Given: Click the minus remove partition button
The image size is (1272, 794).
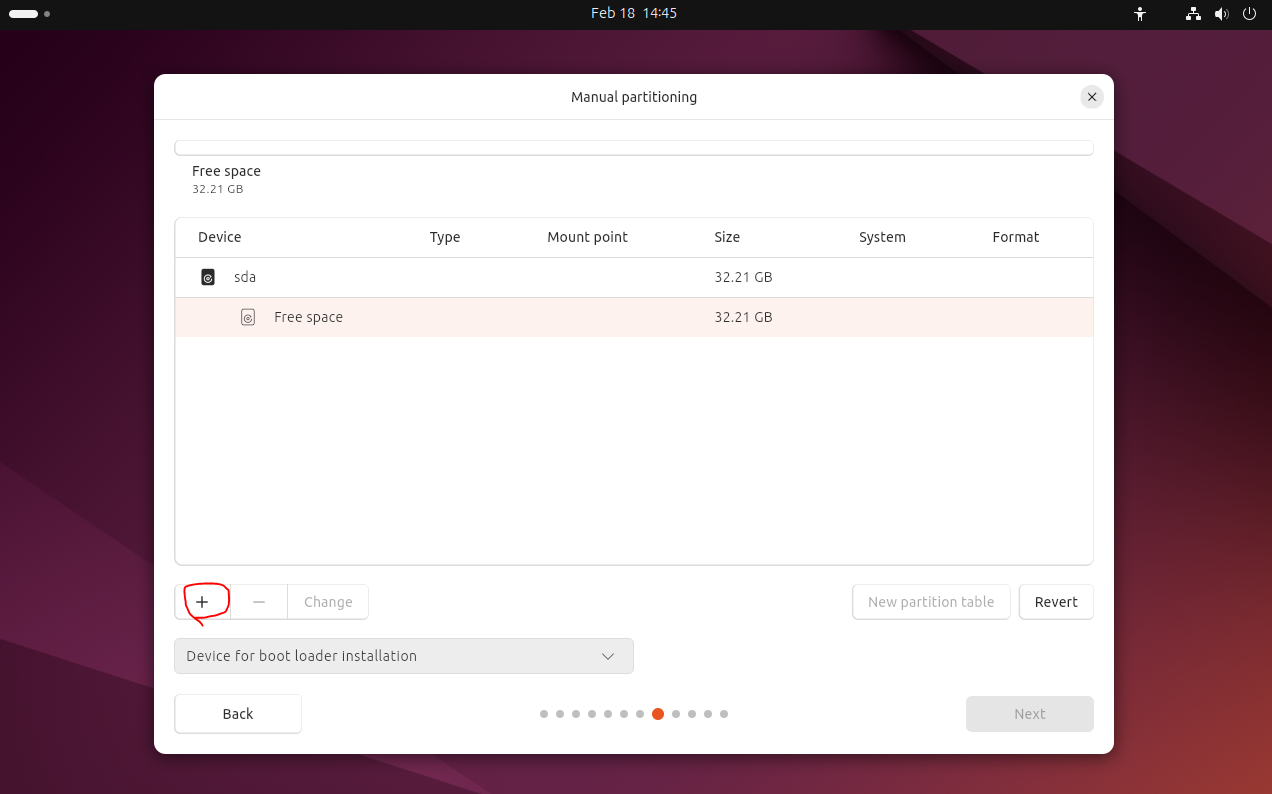Looking at the screenshot, I should pos(259,602).
